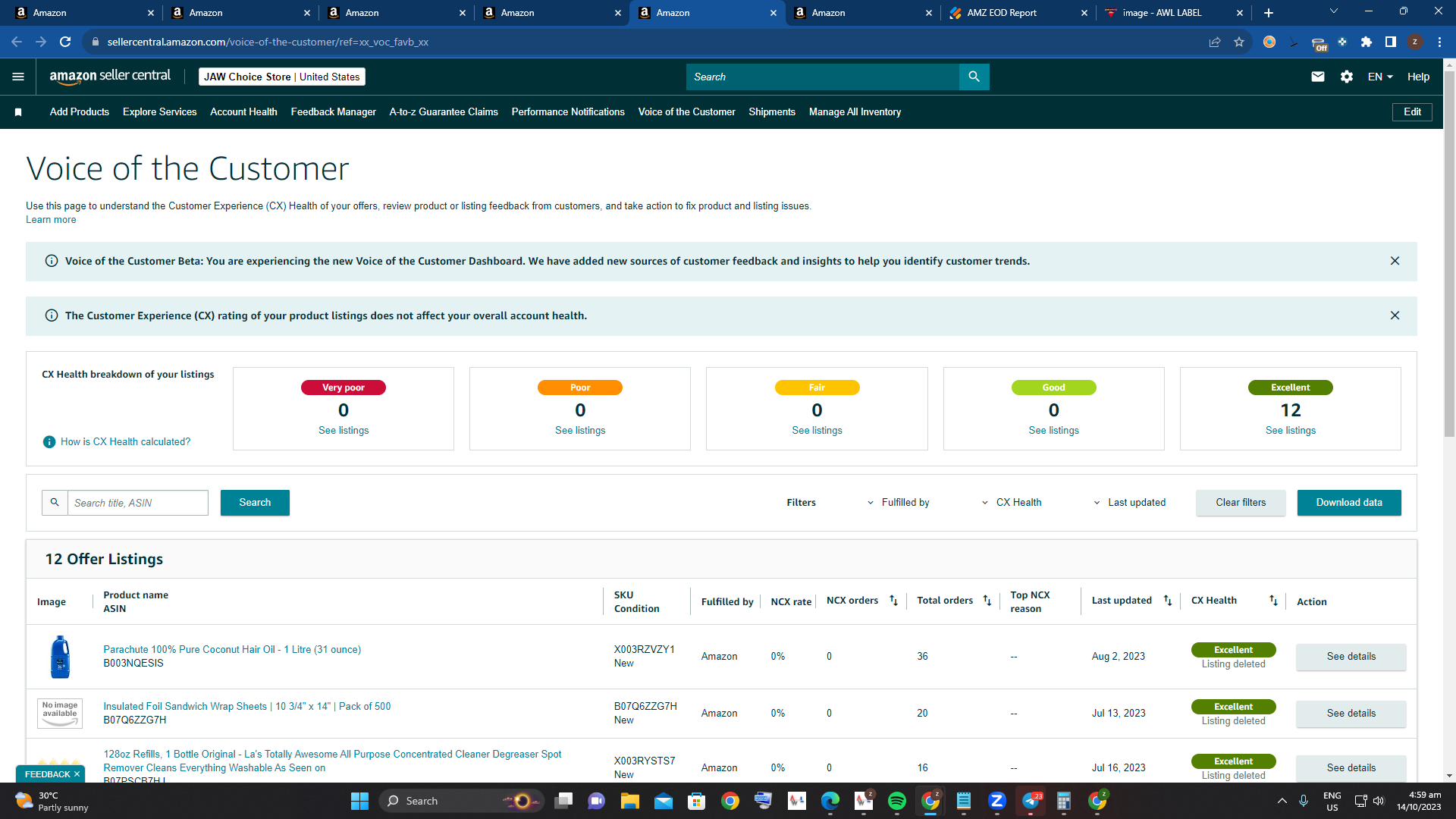1456x819 pixels.
Task: Open the JAW Choice Store marketplace switcher
Action: tap(282, 77)
